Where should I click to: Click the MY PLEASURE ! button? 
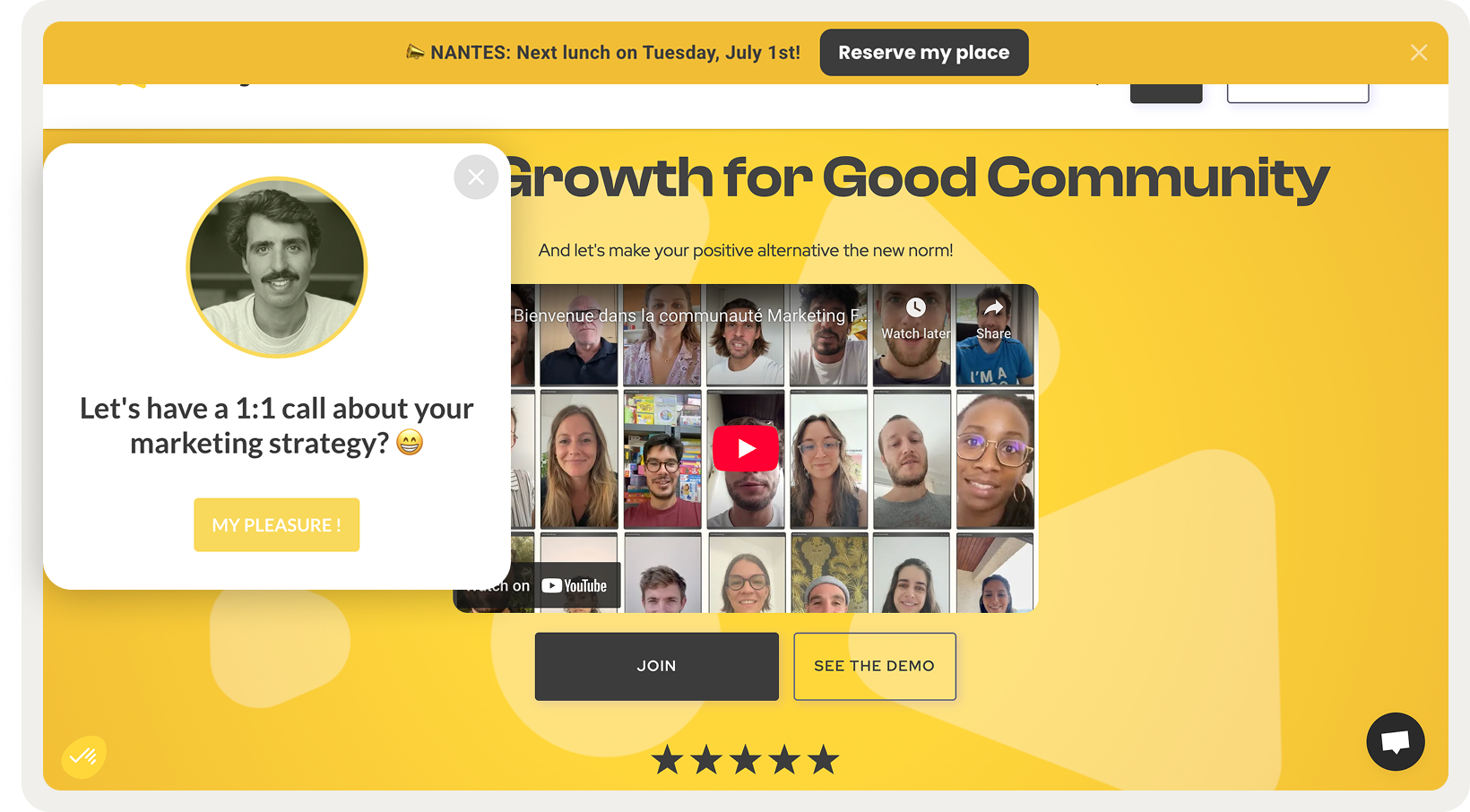pyautogui.click(x=277, y=525)
